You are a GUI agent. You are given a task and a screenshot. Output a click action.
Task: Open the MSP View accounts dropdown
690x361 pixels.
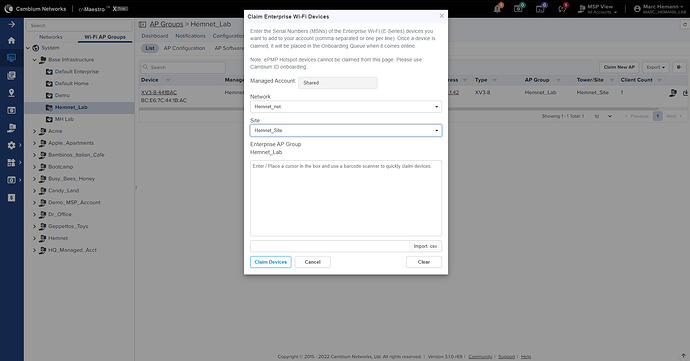[597, 9]
